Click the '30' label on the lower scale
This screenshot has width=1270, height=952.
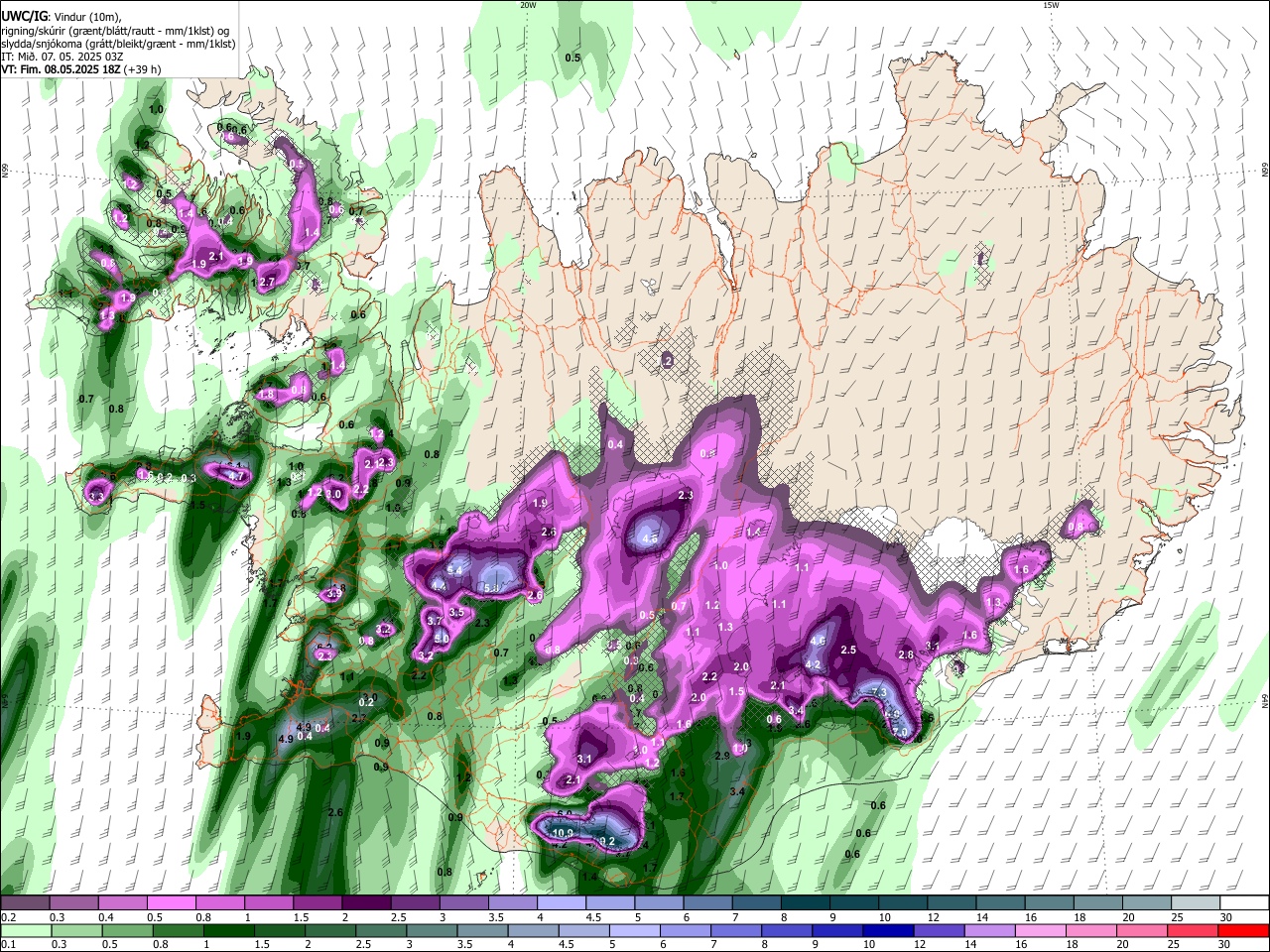point(1226,944)
